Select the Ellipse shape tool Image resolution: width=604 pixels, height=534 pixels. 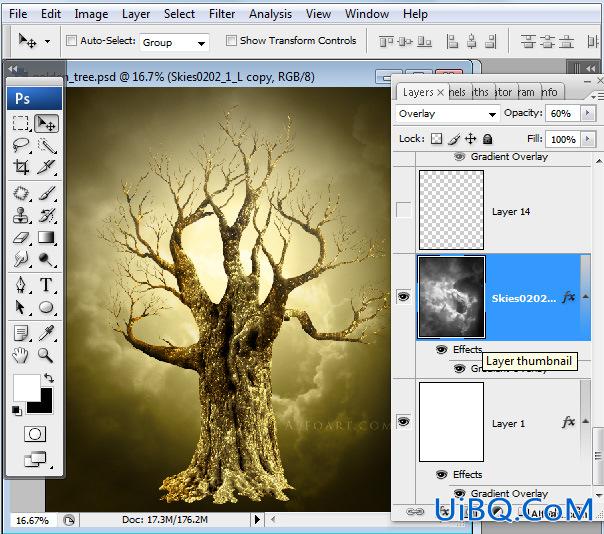click(x=47, y=307)
